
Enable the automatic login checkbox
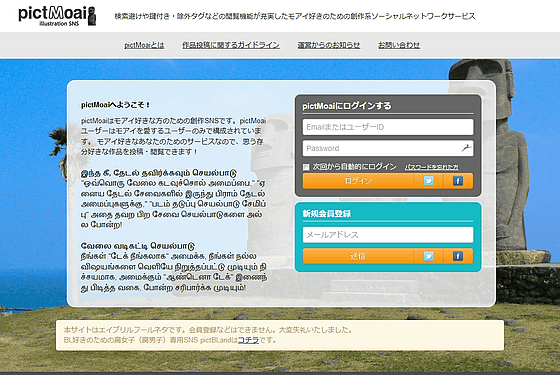[x=306, y=167]
